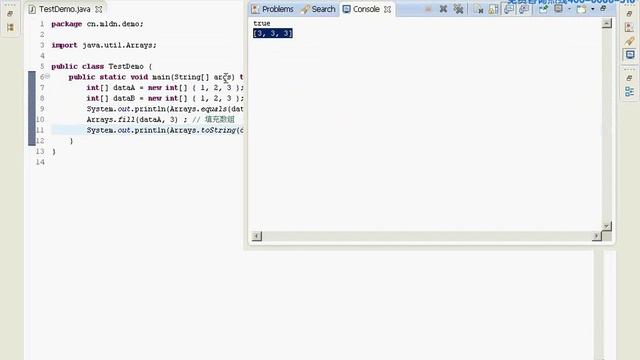Screen dimensions: 640x360
Task: Switch to the Search tab
Action: [318, 9]
